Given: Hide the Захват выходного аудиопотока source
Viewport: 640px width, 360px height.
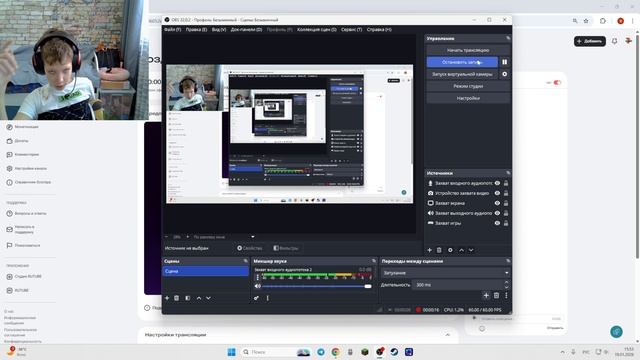Looking at the screenshot, I should pyautogui.click(x=497, y=213).
